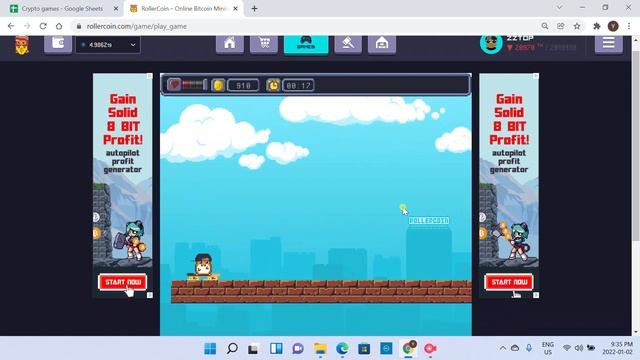Screen dimensions: 640x360
Task: Open the hamburger main menu
Action: [x=609, y=43]
